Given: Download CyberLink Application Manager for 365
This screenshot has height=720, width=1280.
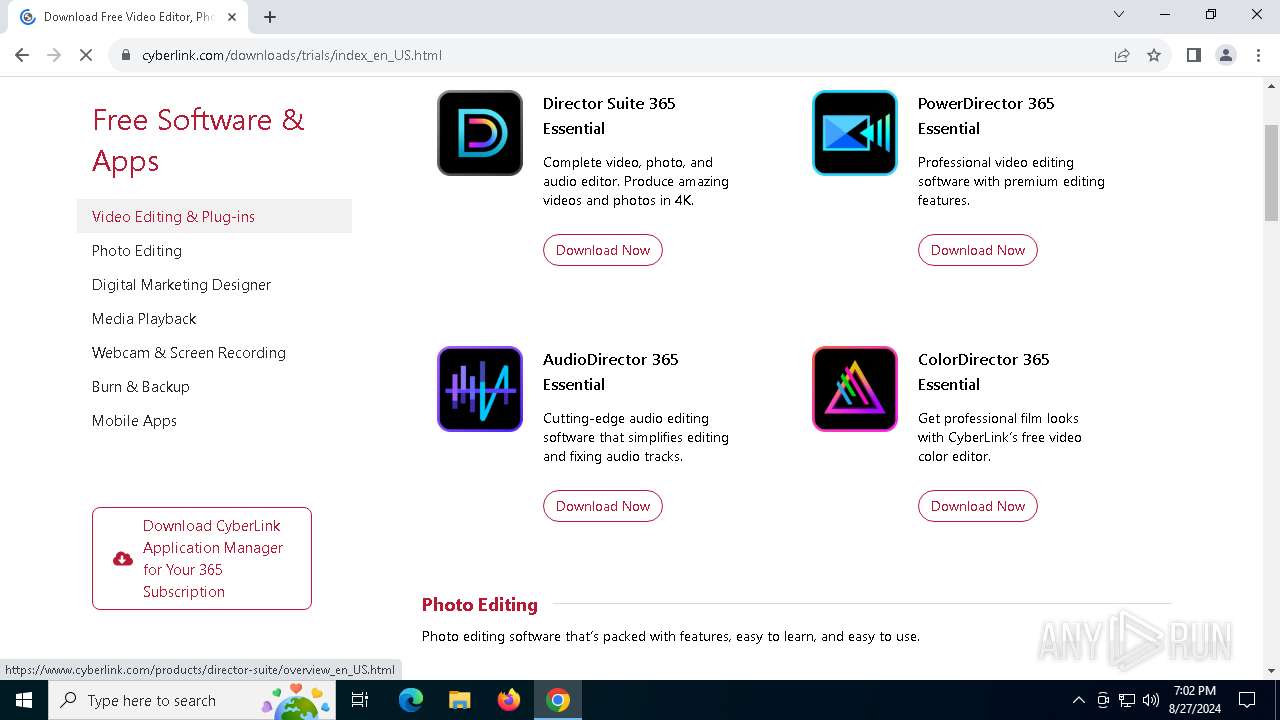Looking at the screenshot, I should tap(202, 558).
